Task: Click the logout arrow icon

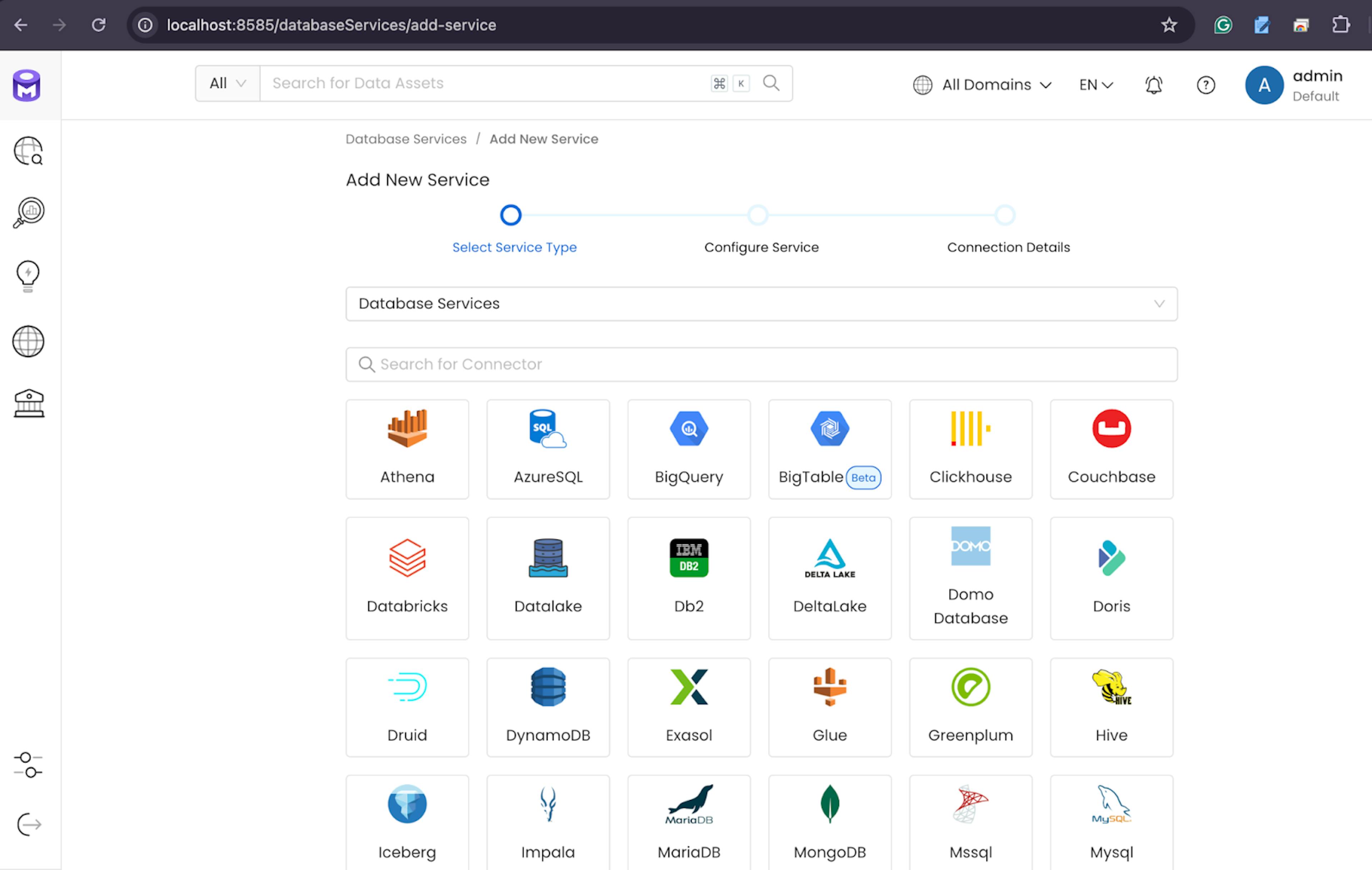Action: pos(28,824)
